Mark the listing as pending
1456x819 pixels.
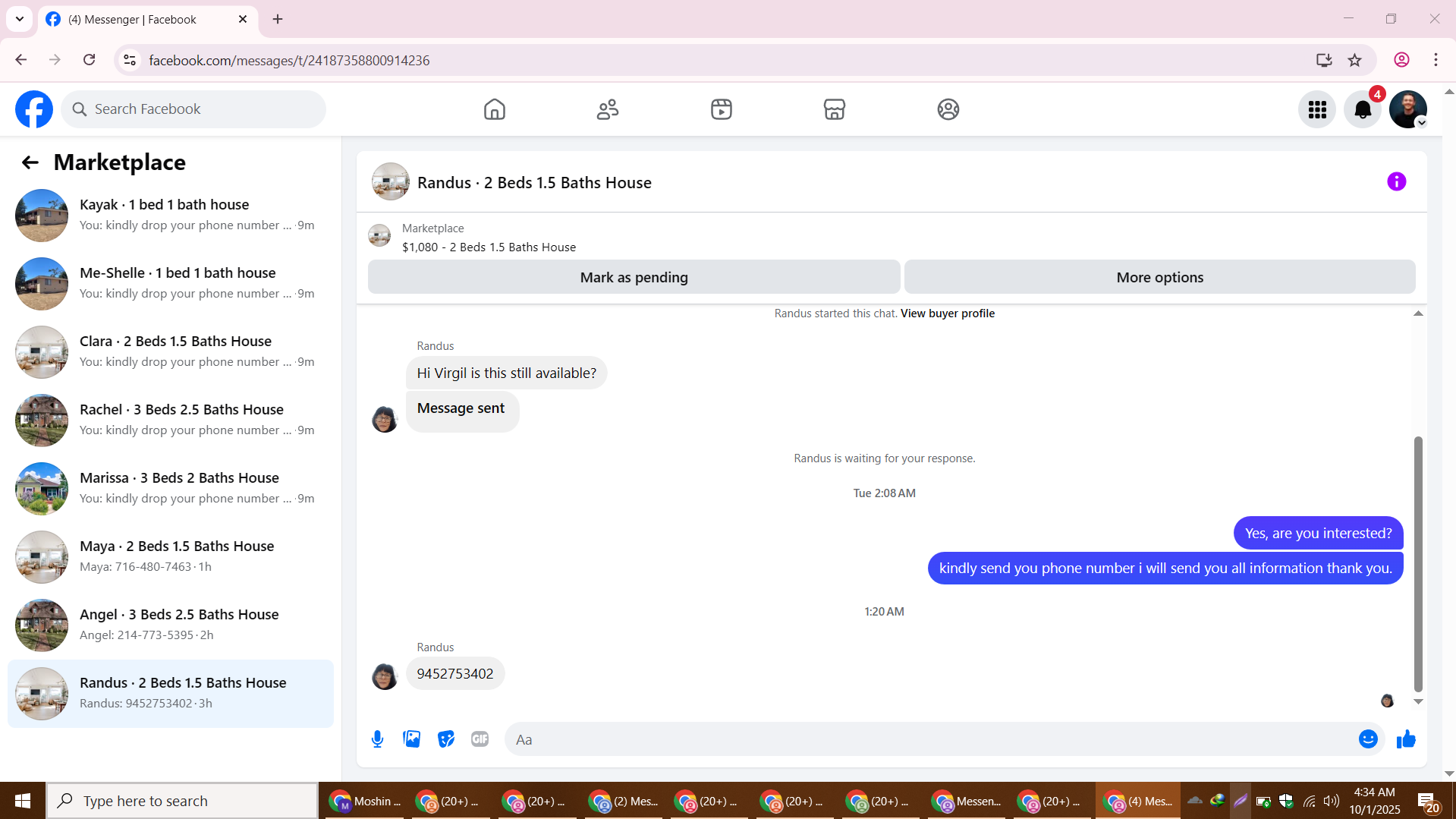pyautogui.click(x=634, y=277)
